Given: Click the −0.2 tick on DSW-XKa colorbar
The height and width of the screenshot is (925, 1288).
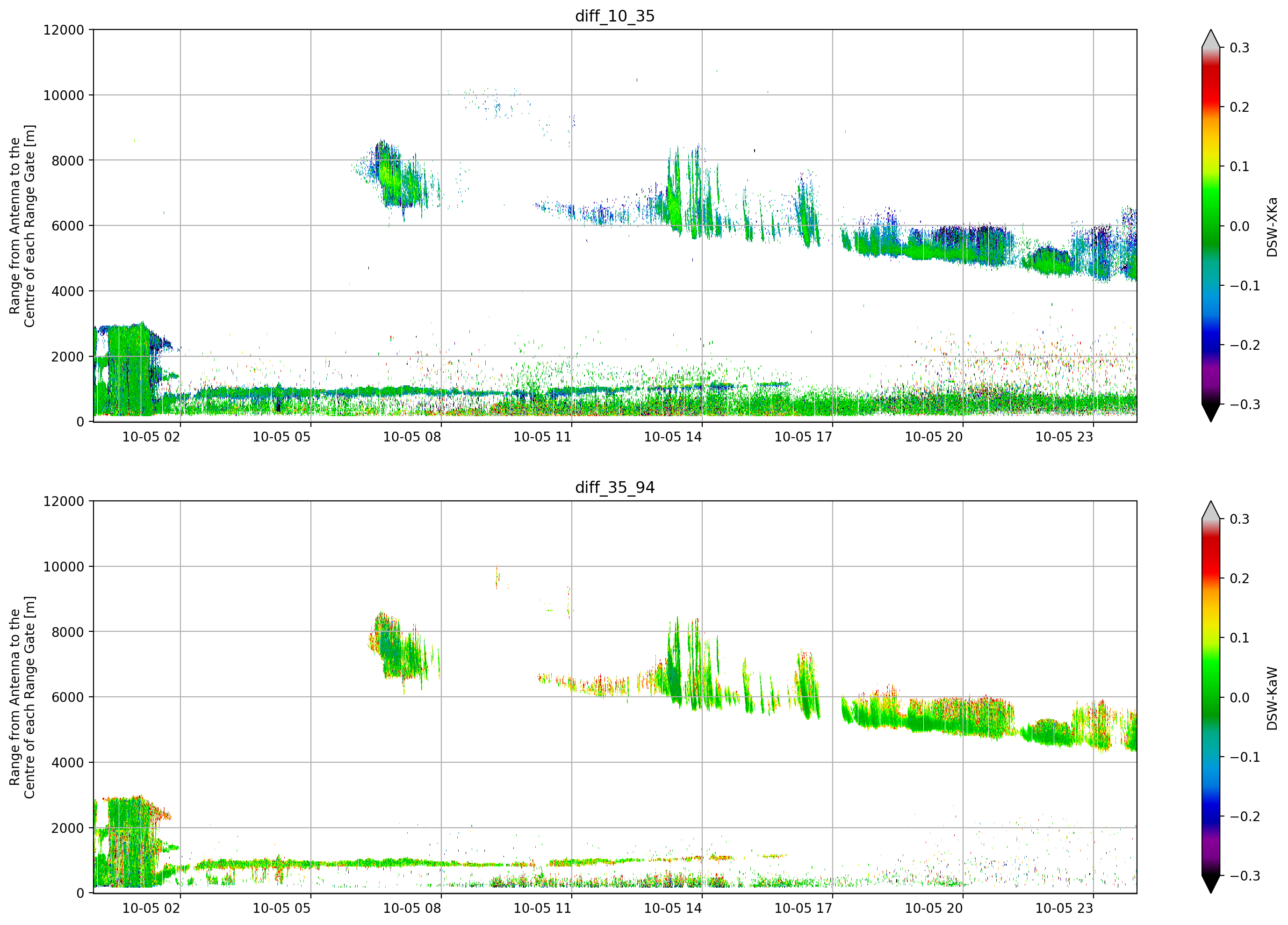Looking at the screenshot, I should 1245,345.
